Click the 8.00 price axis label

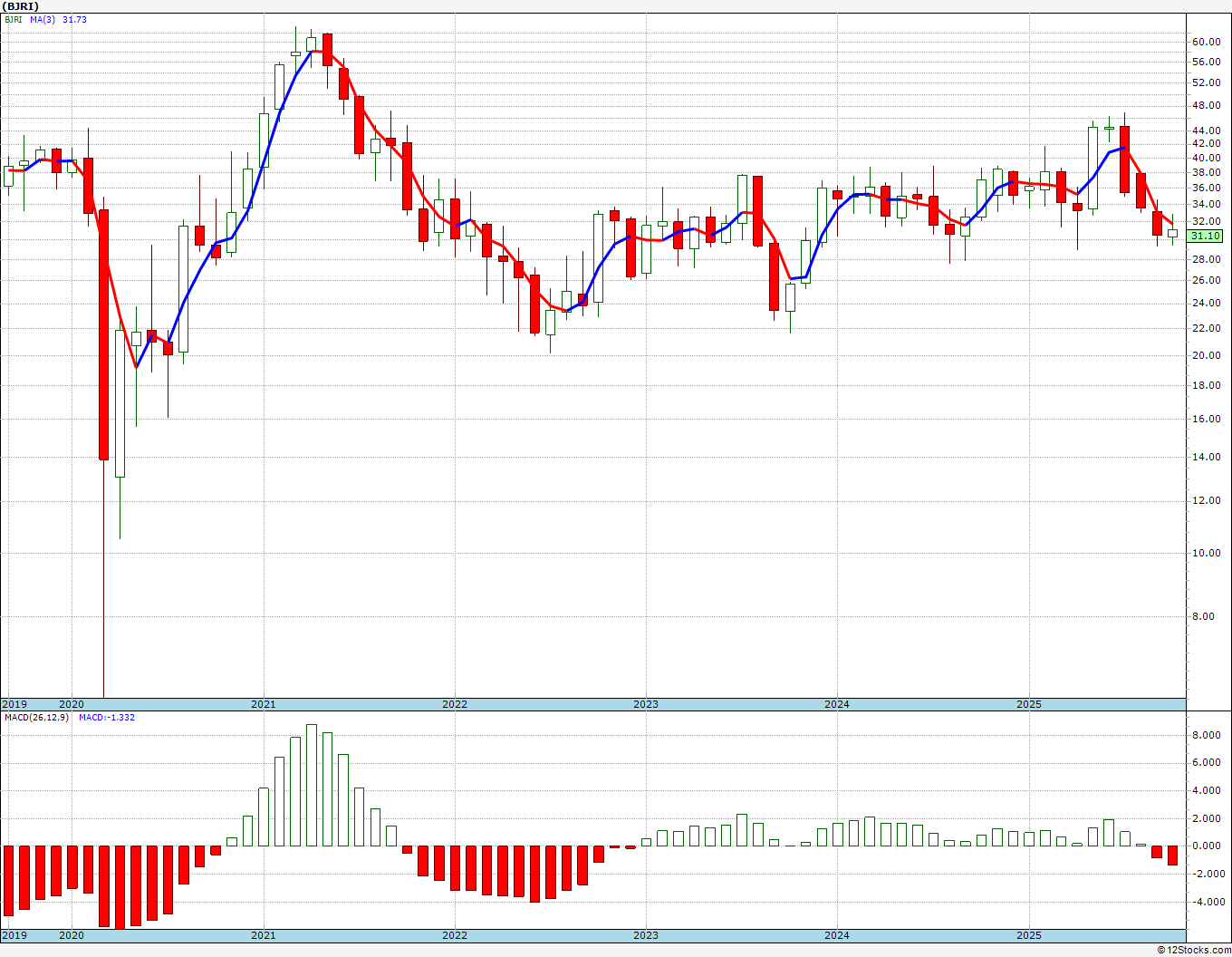pos(1202,617)
